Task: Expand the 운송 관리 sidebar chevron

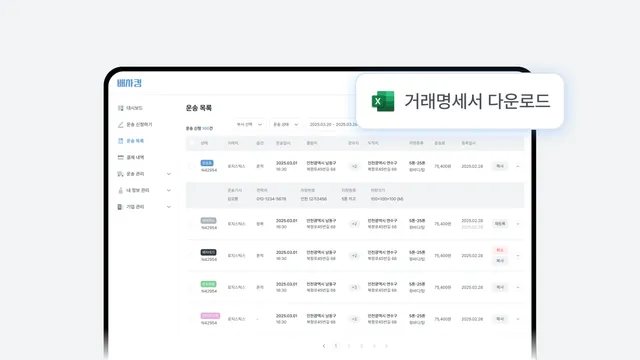Action: [x=169, y=174]
